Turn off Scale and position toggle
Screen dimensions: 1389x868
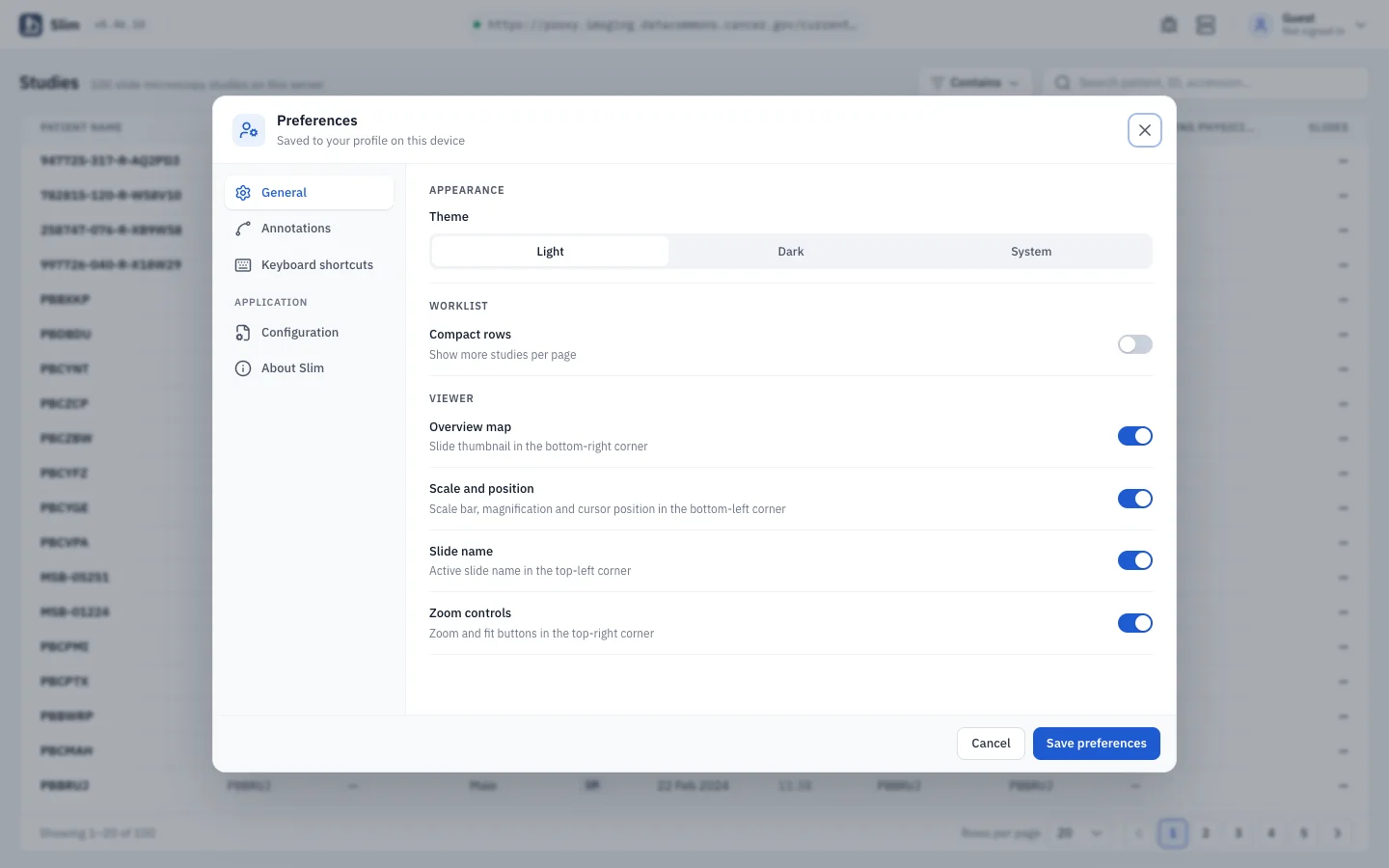(1134, 499)
